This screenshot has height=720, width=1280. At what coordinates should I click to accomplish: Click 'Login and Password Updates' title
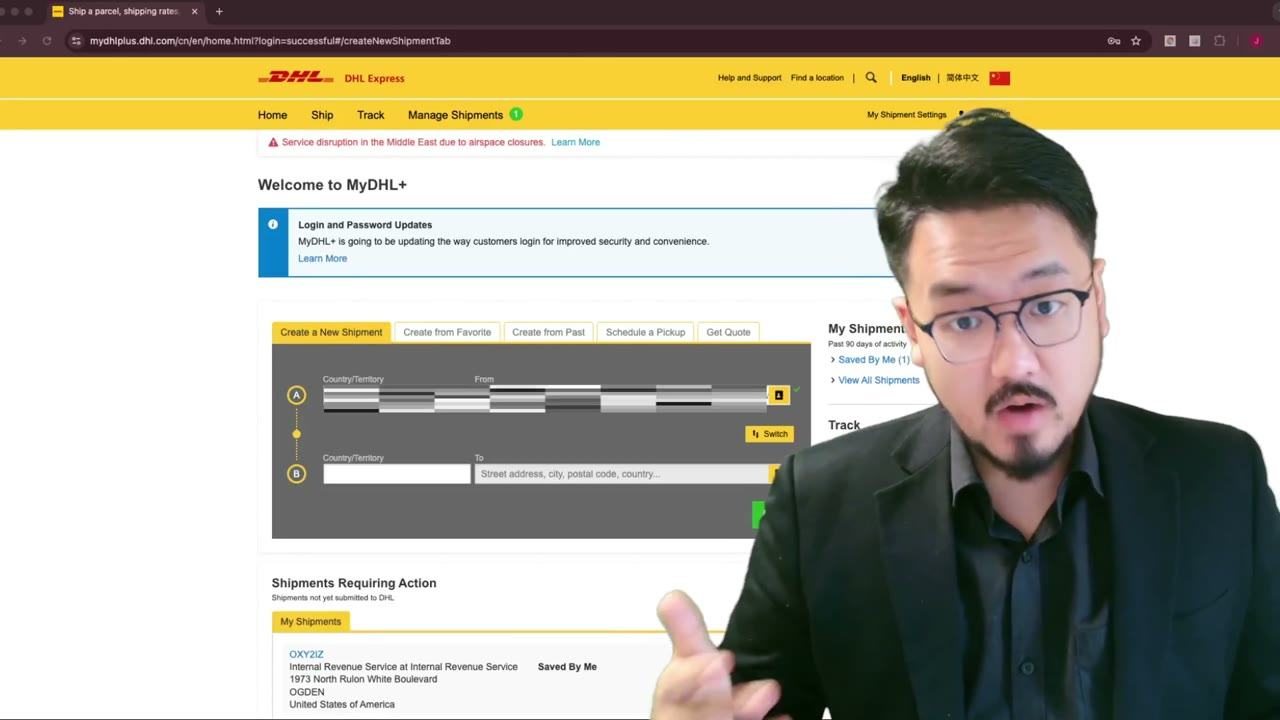click(365, 225)
